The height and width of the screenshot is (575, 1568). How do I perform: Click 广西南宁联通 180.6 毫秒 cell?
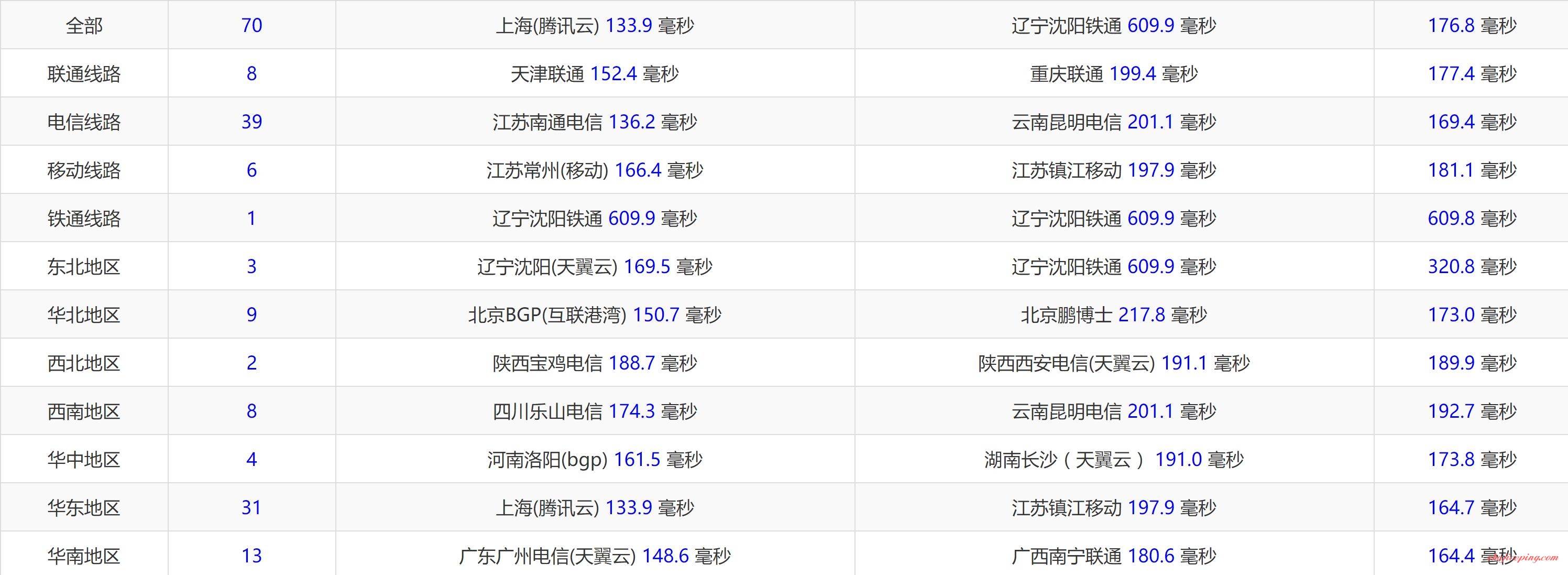point(1114,556)
